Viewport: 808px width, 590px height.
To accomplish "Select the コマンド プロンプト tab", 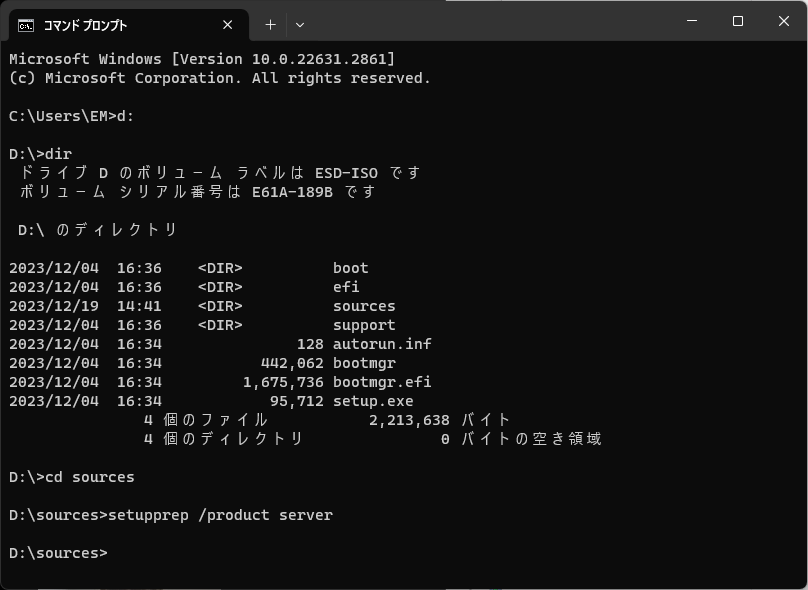I will click(129, 25).
